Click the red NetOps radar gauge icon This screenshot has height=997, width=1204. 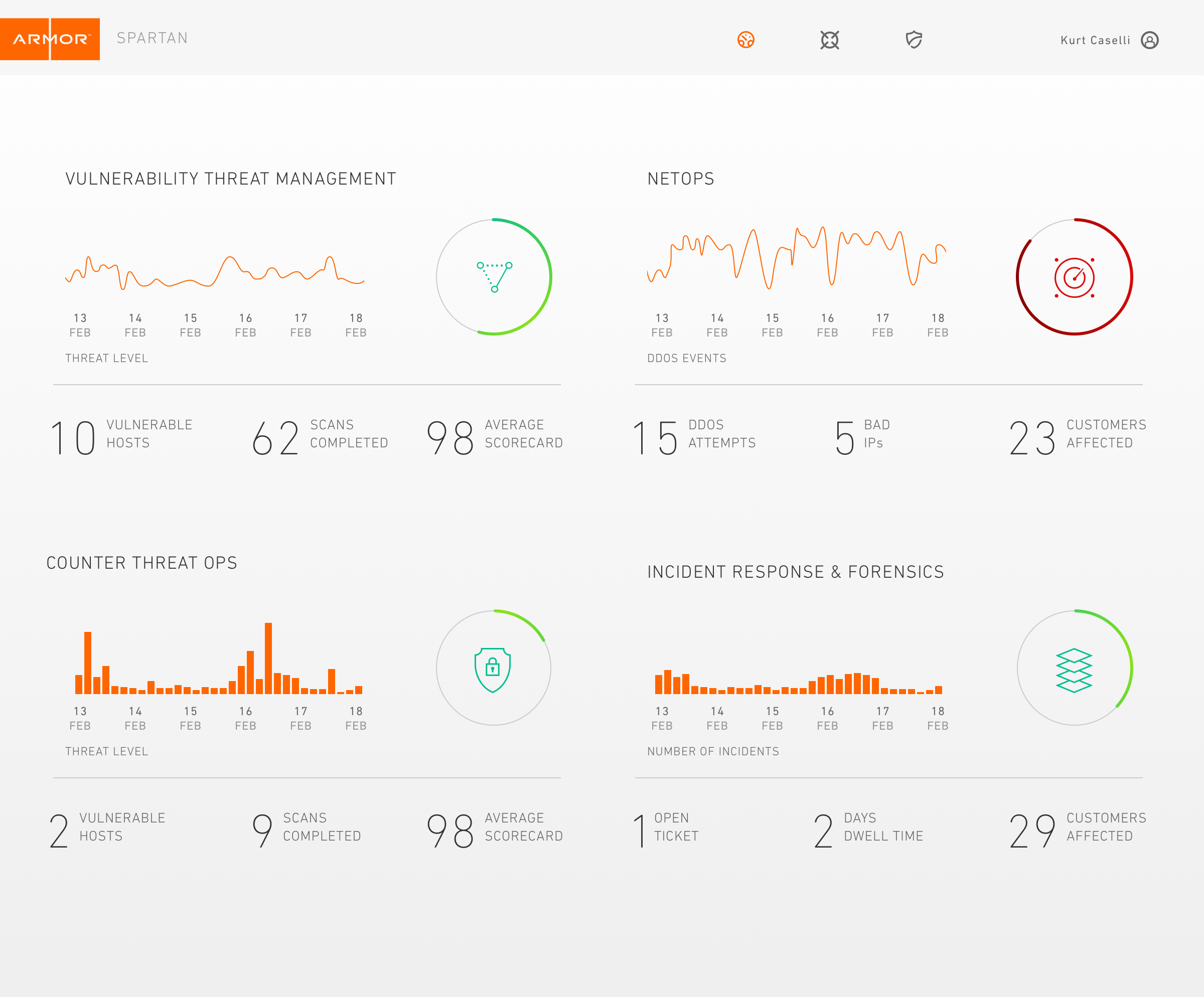(1074, 277)
